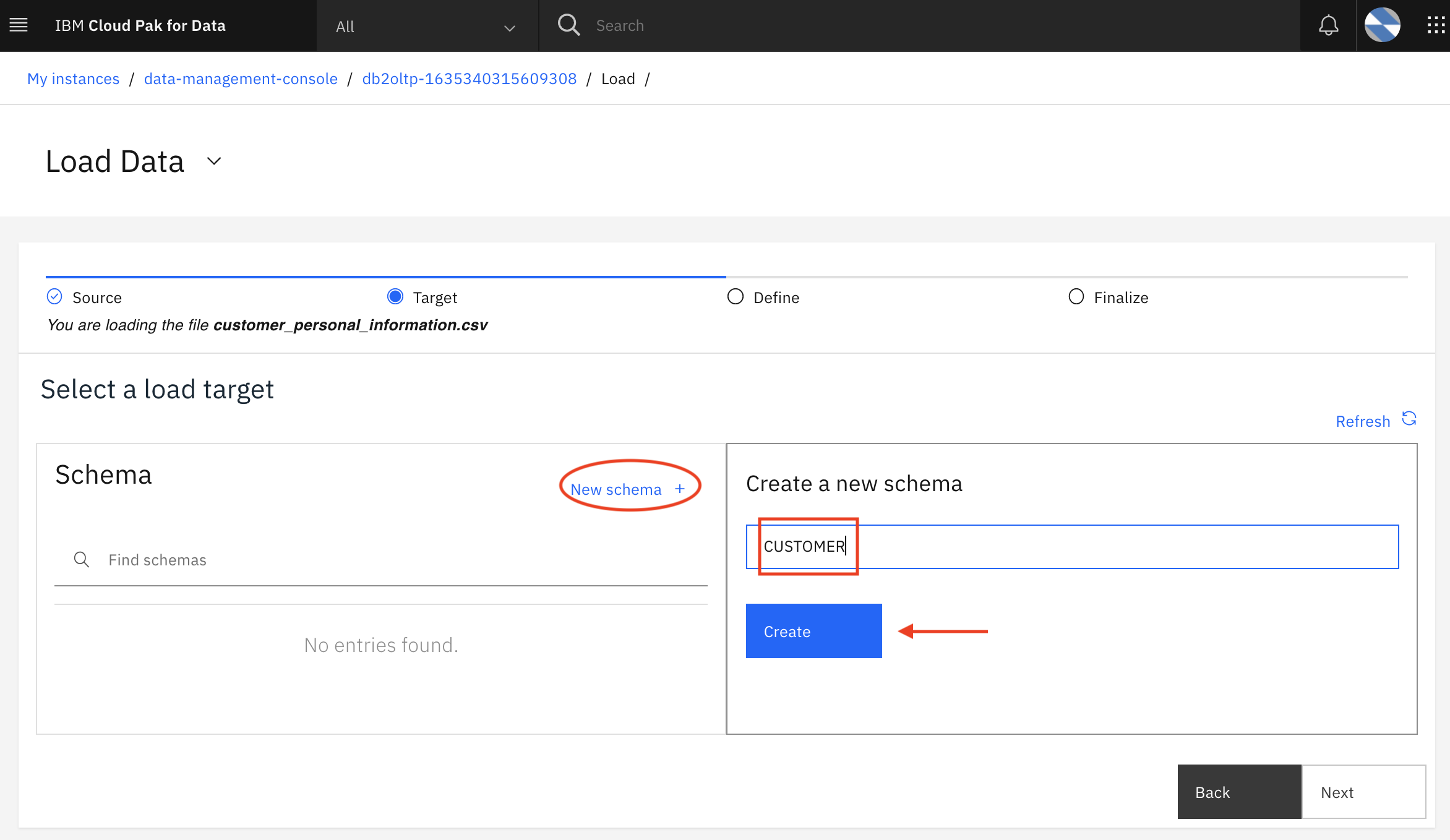Click the hamburger menu icon top left
This screenshot has height=840, width=1450.
[18, 26]
